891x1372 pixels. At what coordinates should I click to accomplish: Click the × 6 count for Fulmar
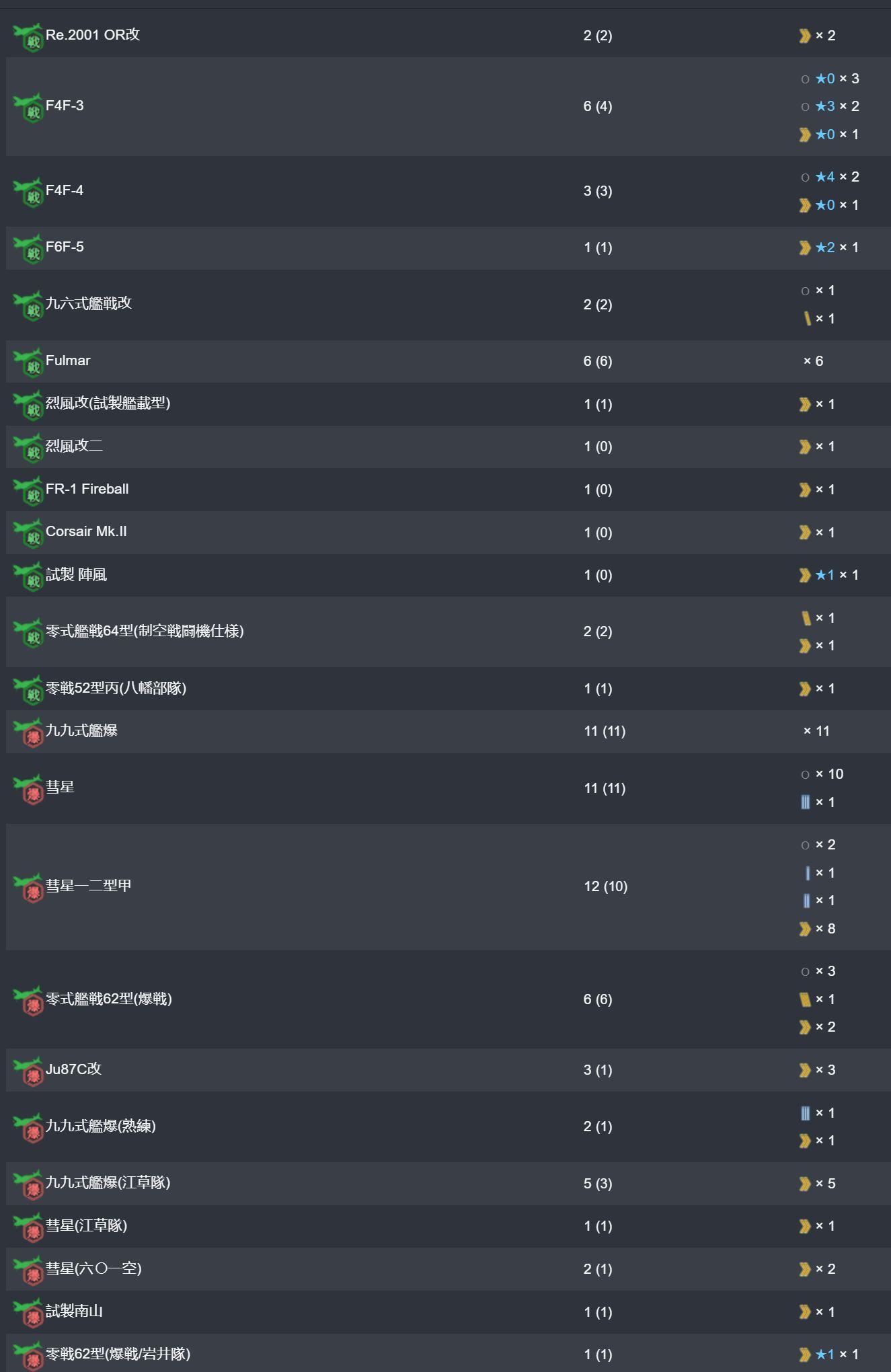pyautogui.click(x=813, y=361)
